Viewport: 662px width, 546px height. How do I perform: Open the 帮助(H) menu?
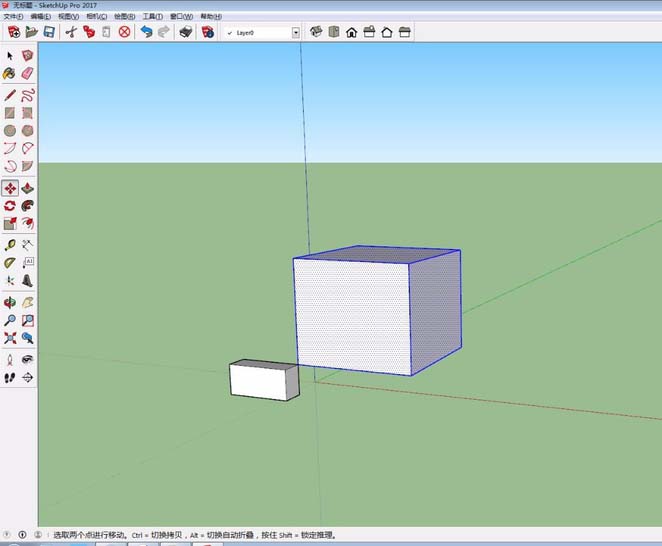click(x=211, y=16)
